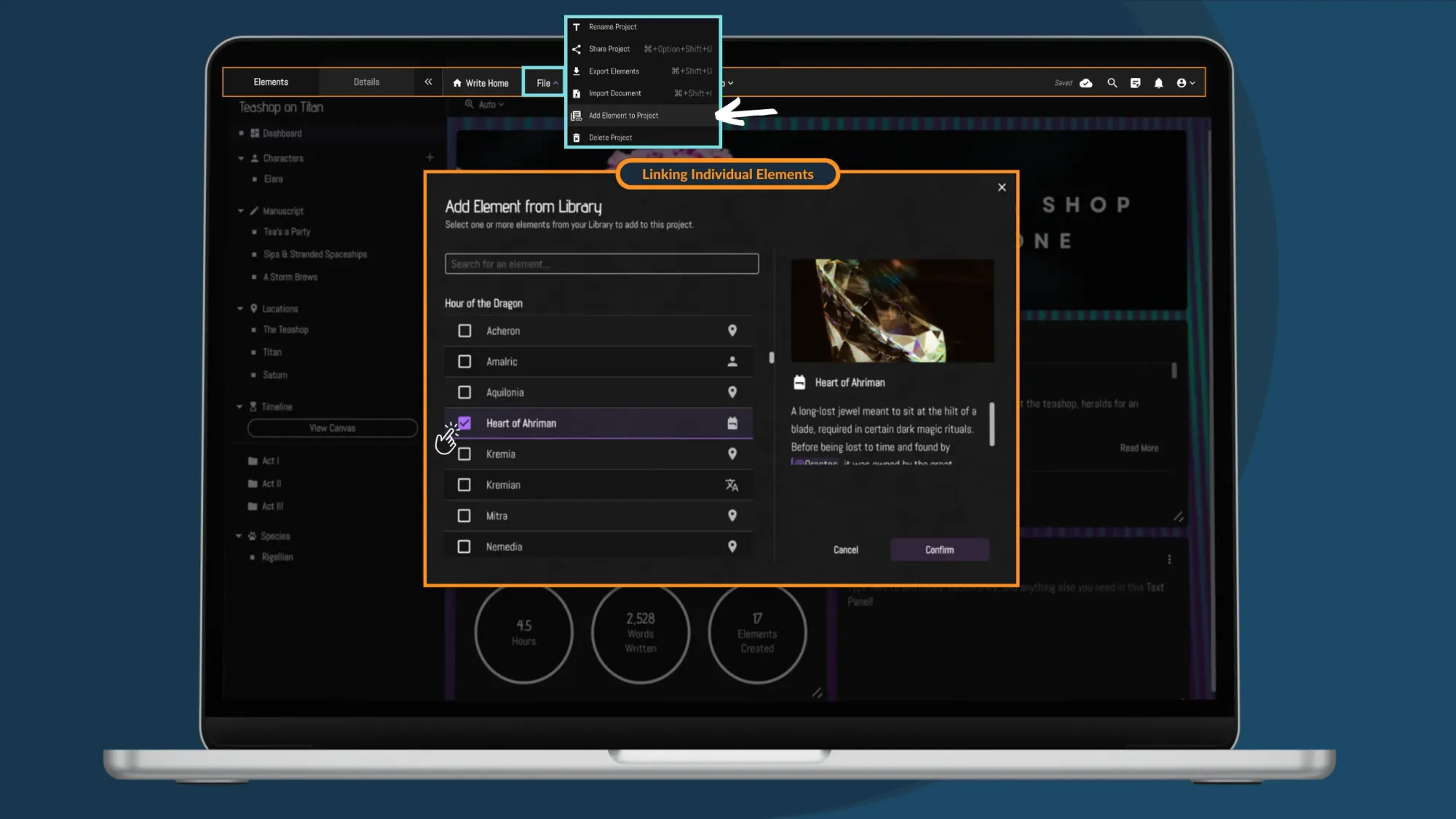Click Read More on the dashboard panel

point(1139,448)
